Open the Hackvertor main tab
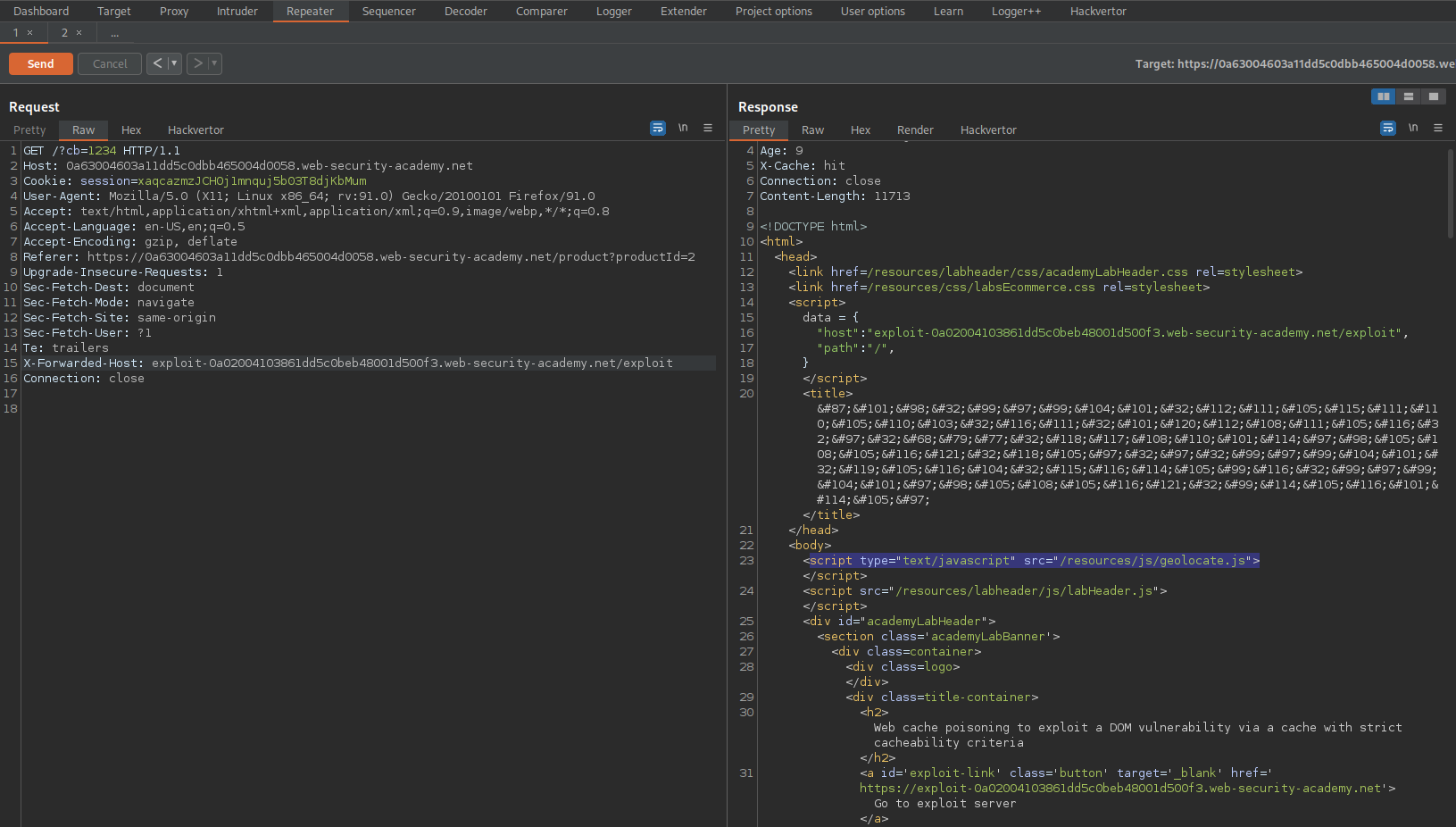1456x827 pixels. coord(1099,11)
